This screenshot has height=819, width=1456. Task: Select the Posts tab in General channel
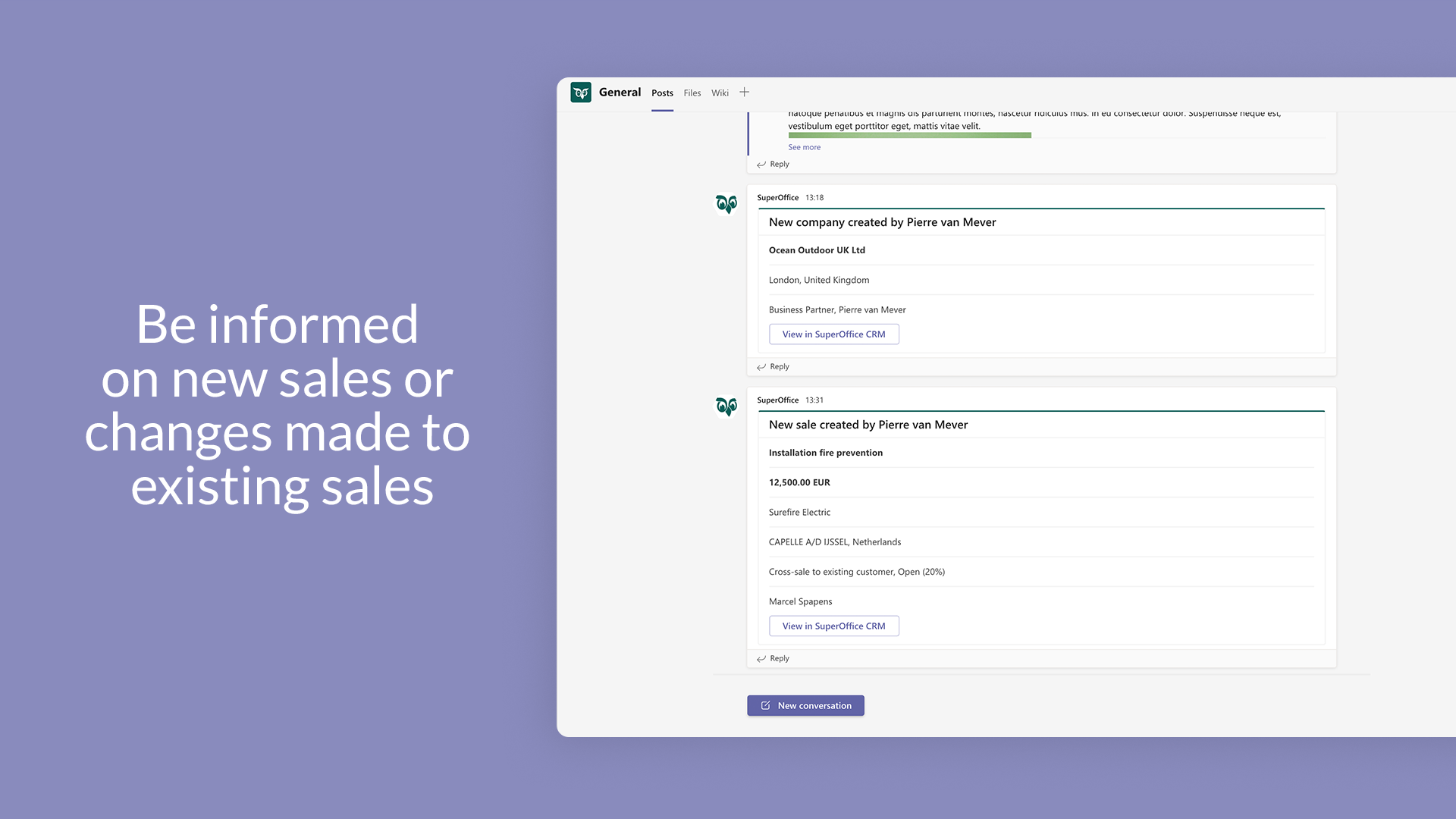[661, 92]
